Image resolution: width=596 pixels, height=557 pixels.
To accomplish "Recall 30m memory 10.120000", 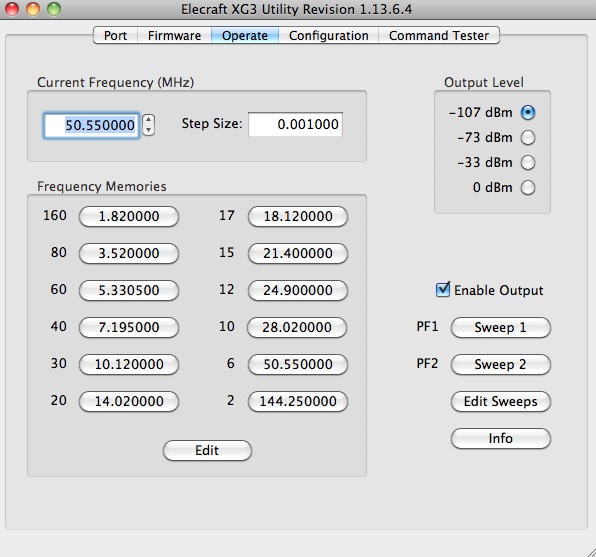I will coord(129,364).
